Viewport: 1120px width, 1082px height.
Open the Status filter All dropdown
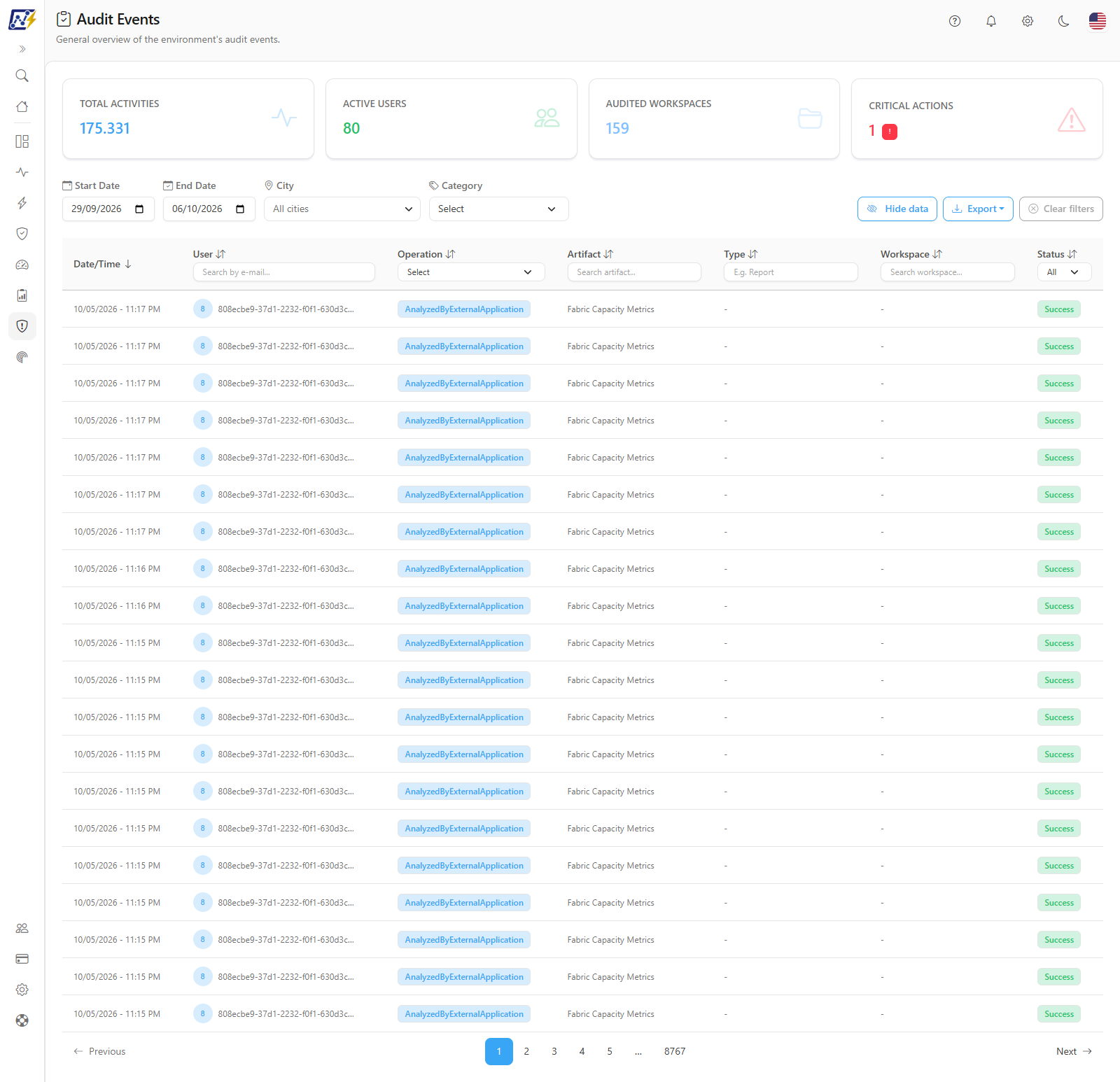pos(1064,272)
